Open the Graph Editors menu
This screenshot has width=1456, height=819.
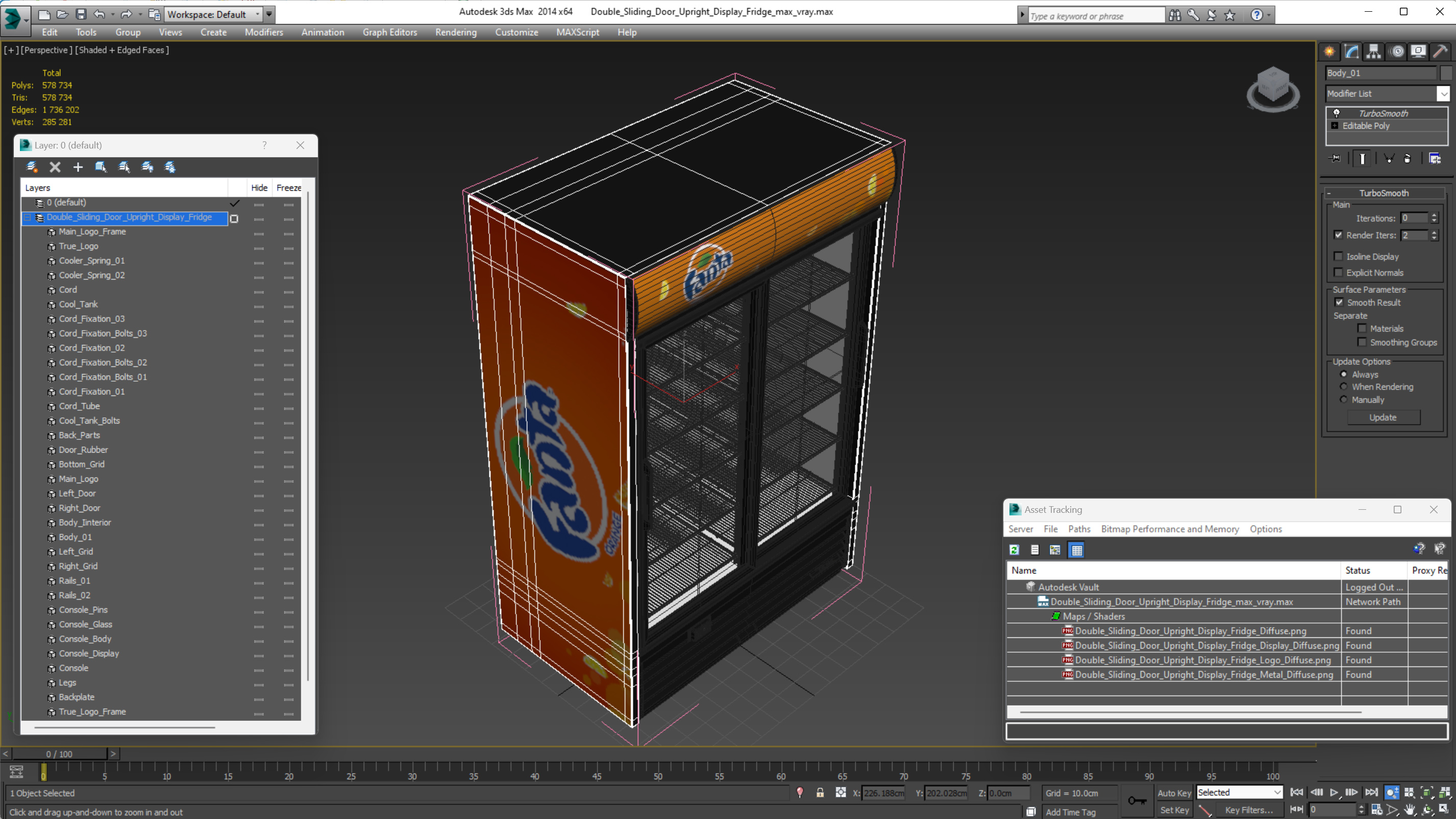(x=389, y=32)
